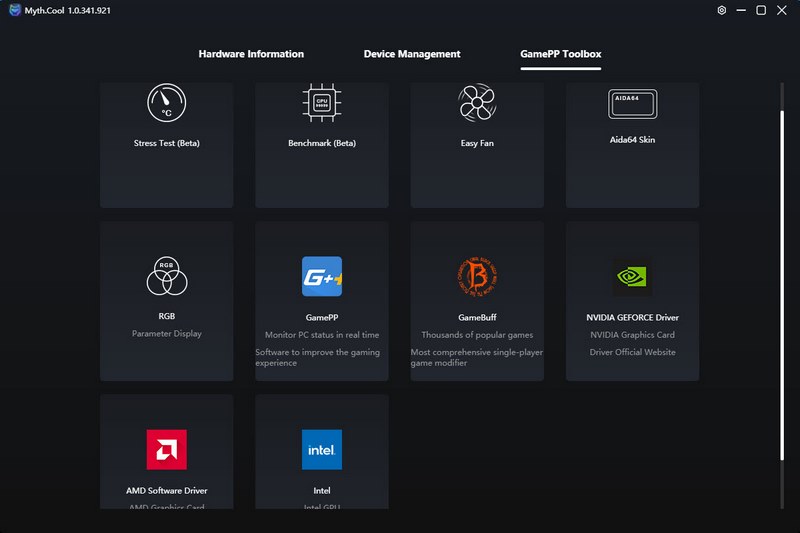Image resolution: width=800 pixels, height=533 pixels.
Task: Click the GamePP G+ logo icon
Action: click(x=321, y=276)
